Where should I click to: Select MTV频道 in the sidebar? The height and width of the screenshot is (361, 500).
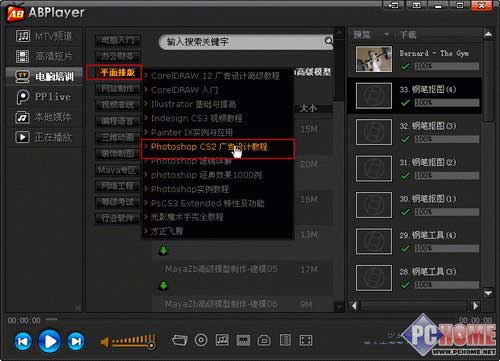point(44,36)
